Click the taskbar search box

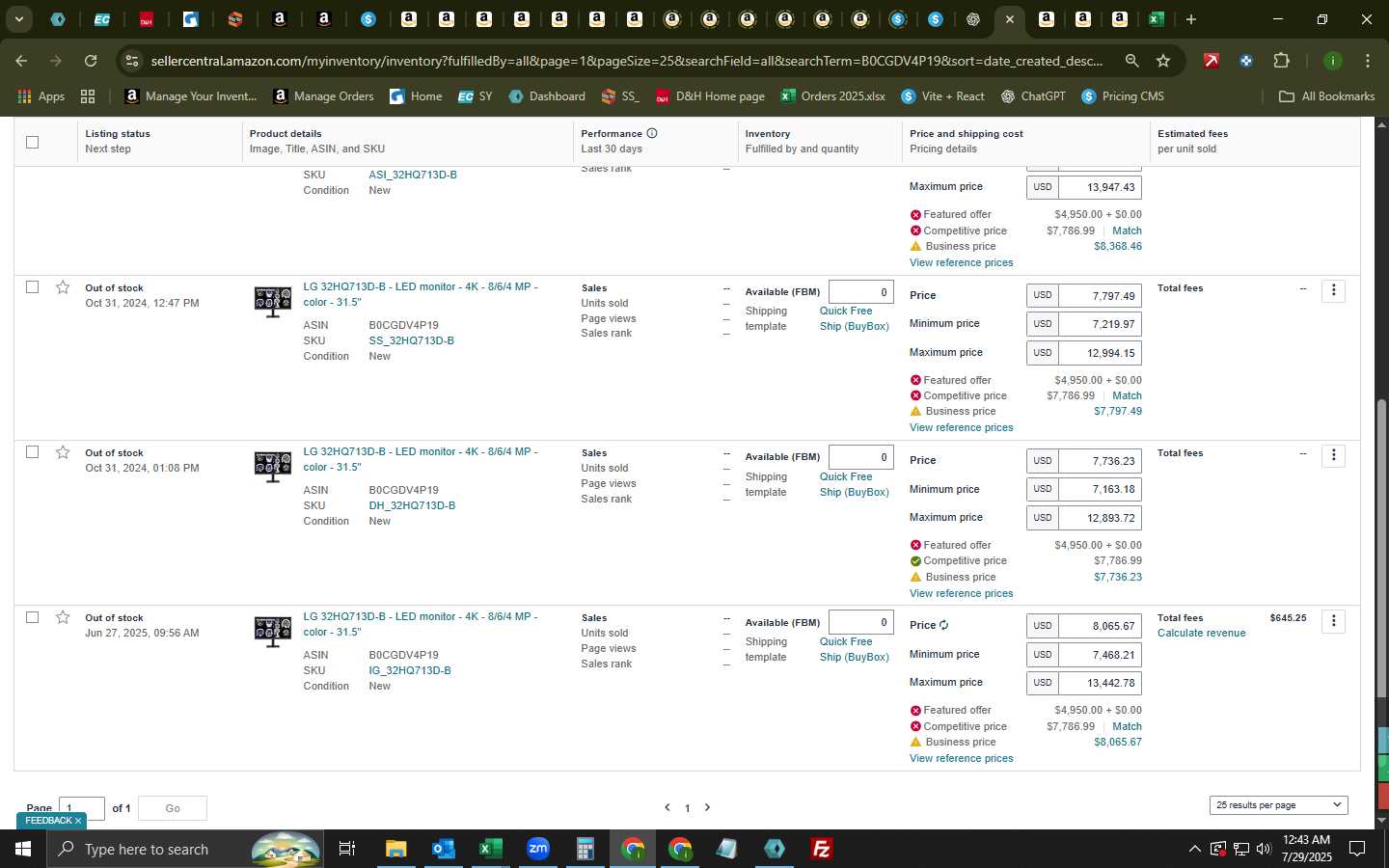pos(185,849)
